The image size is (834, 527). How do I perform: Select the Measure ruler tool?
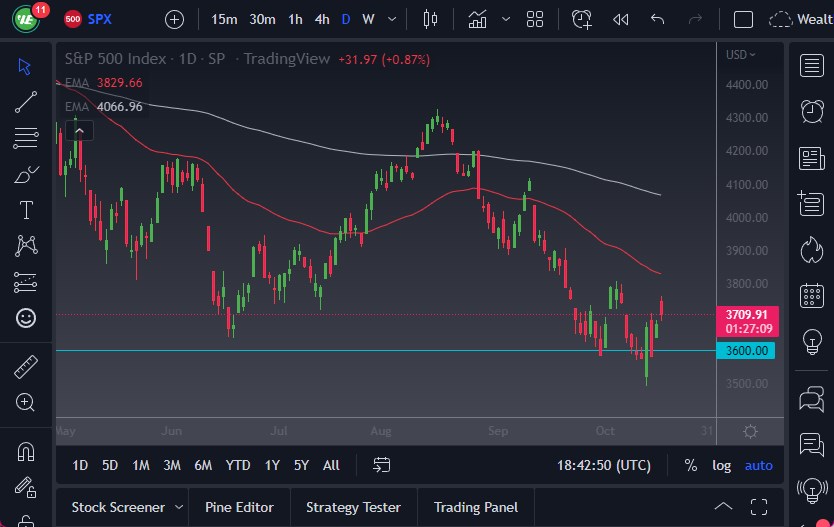26,367
